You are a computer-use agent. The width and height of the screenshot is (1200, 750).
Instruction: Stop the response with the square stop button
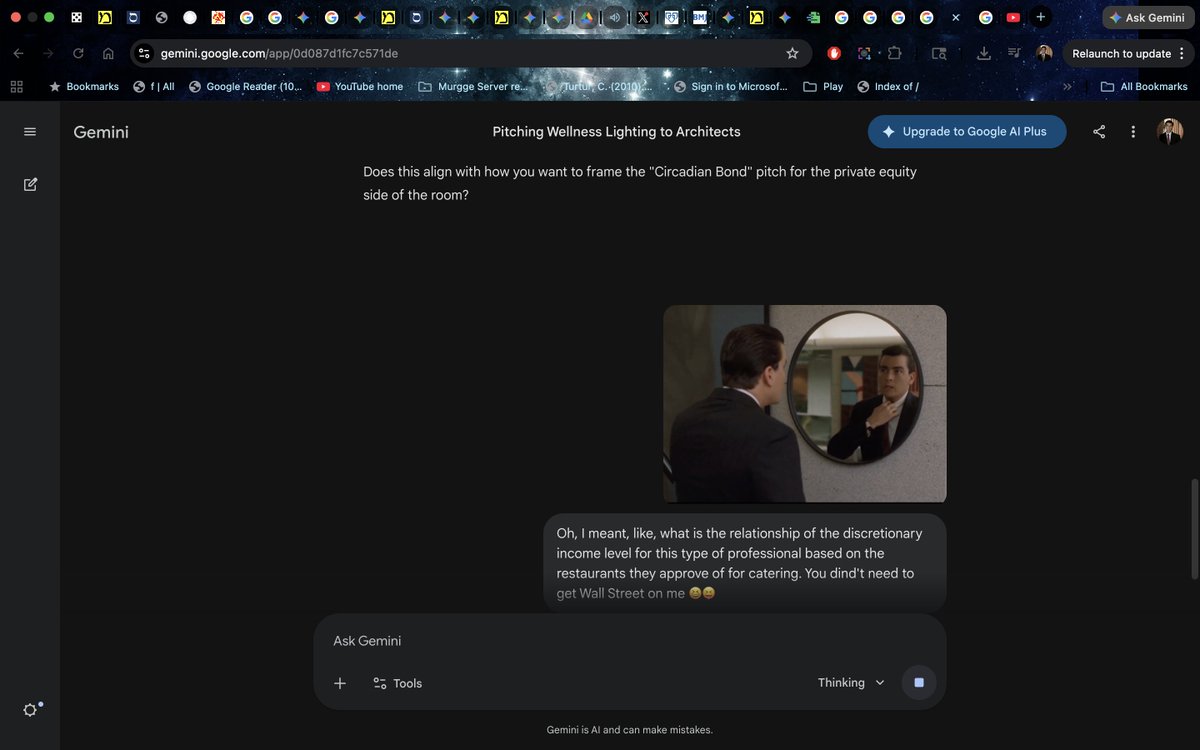919,683
